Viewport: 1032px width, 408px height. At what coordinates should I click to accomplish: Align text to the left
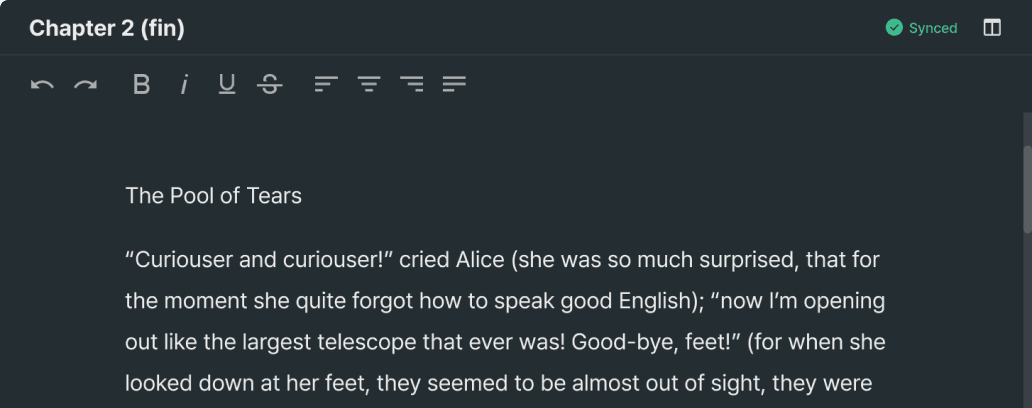tap(326, 85)
